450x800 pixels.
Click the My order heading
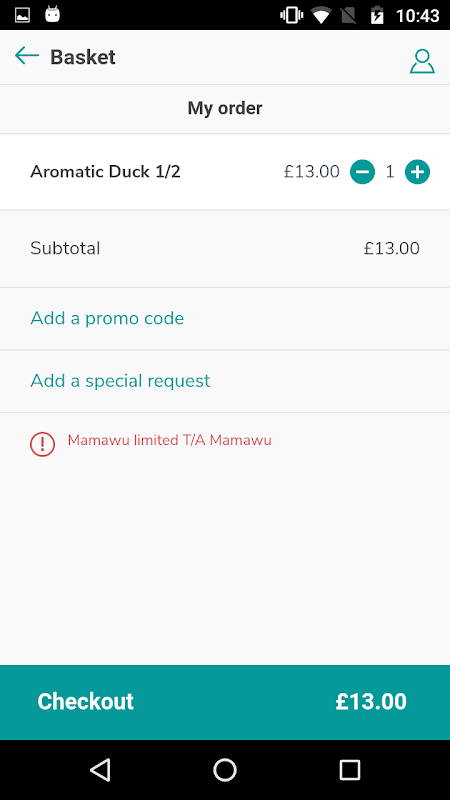point(225,108)
